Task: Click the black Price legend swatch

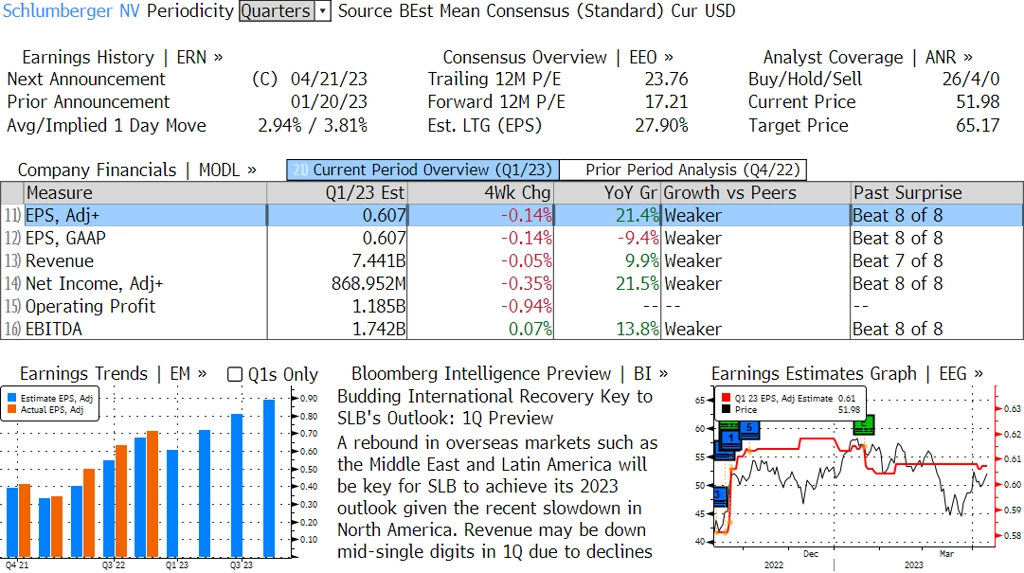Action: 726,410
